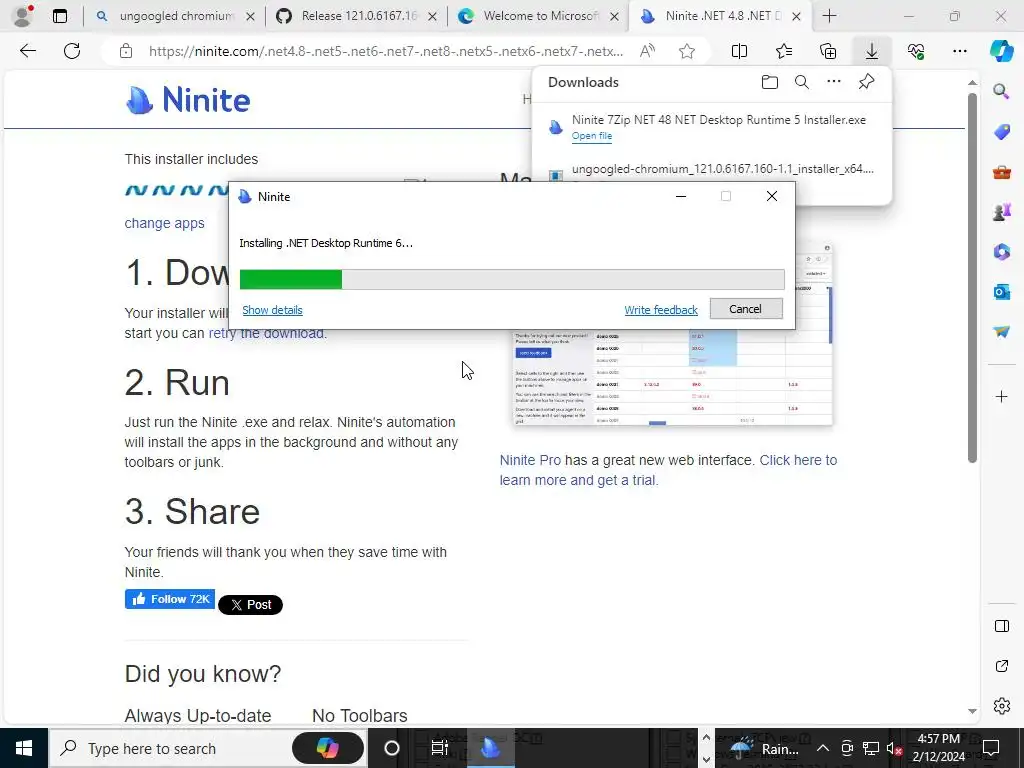The height and width of the screenshot is (768, 1024).
Task: Click the address bar URL field
Action: [385, 51]
